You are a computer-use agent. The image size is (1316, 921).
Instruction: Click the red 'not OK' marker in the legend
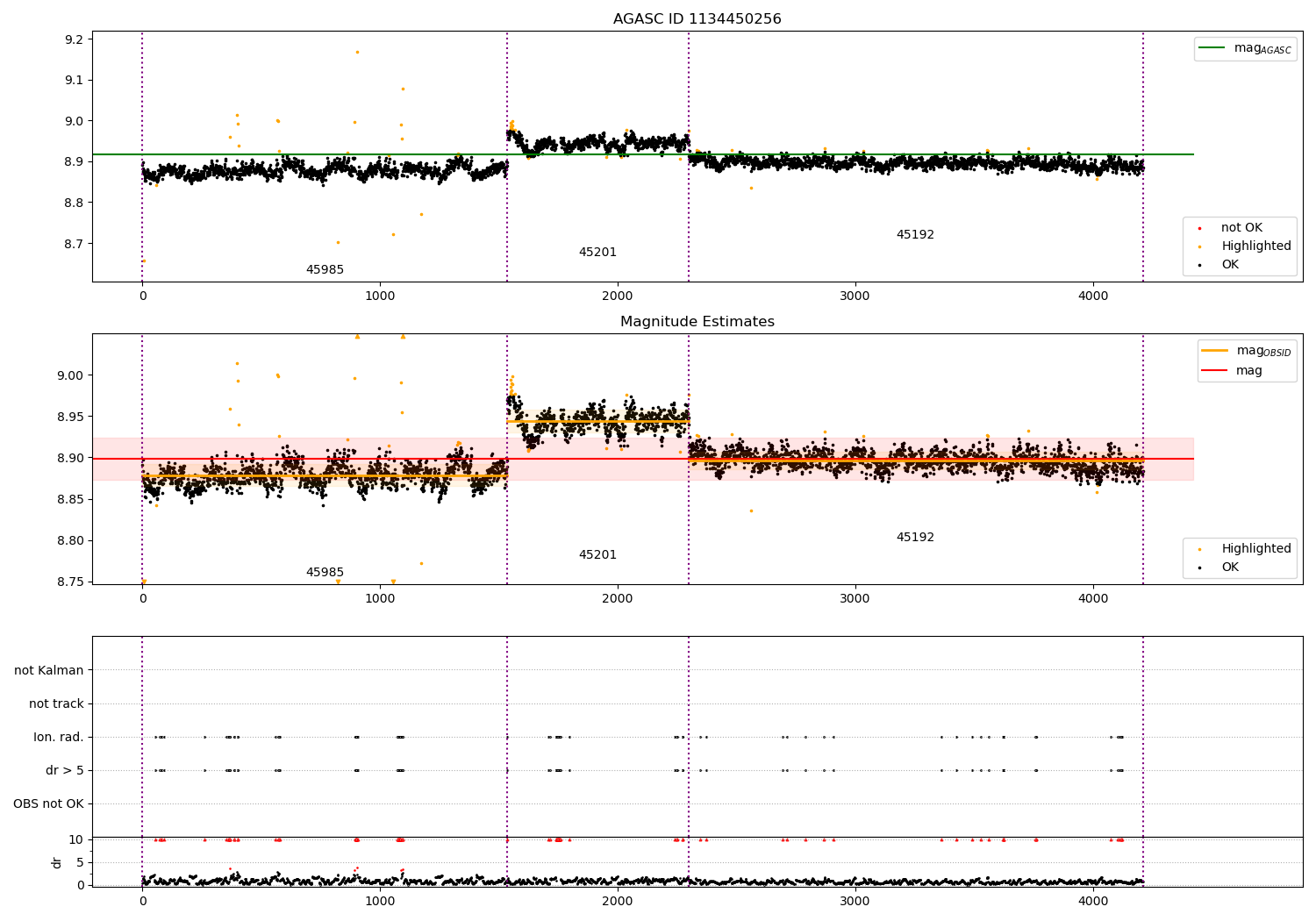1199,229
